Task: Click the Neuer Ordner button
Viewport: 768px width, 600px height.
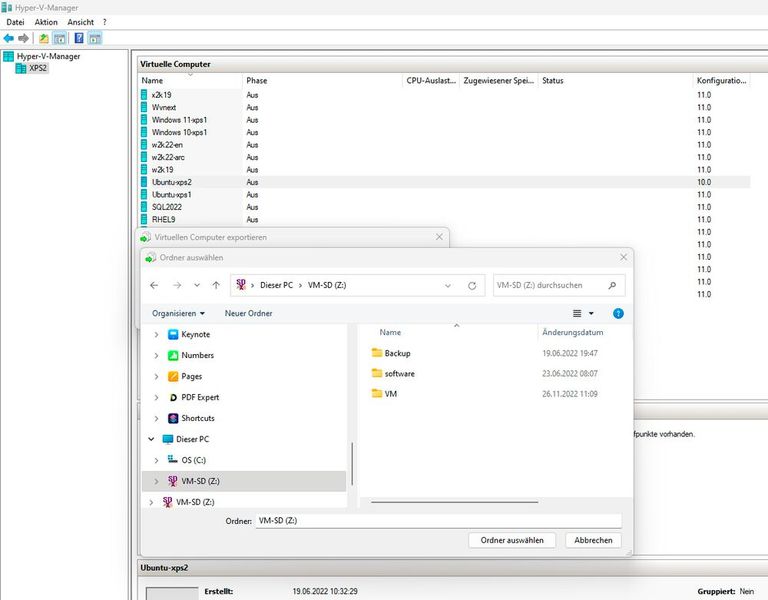Action: [248, 313]
